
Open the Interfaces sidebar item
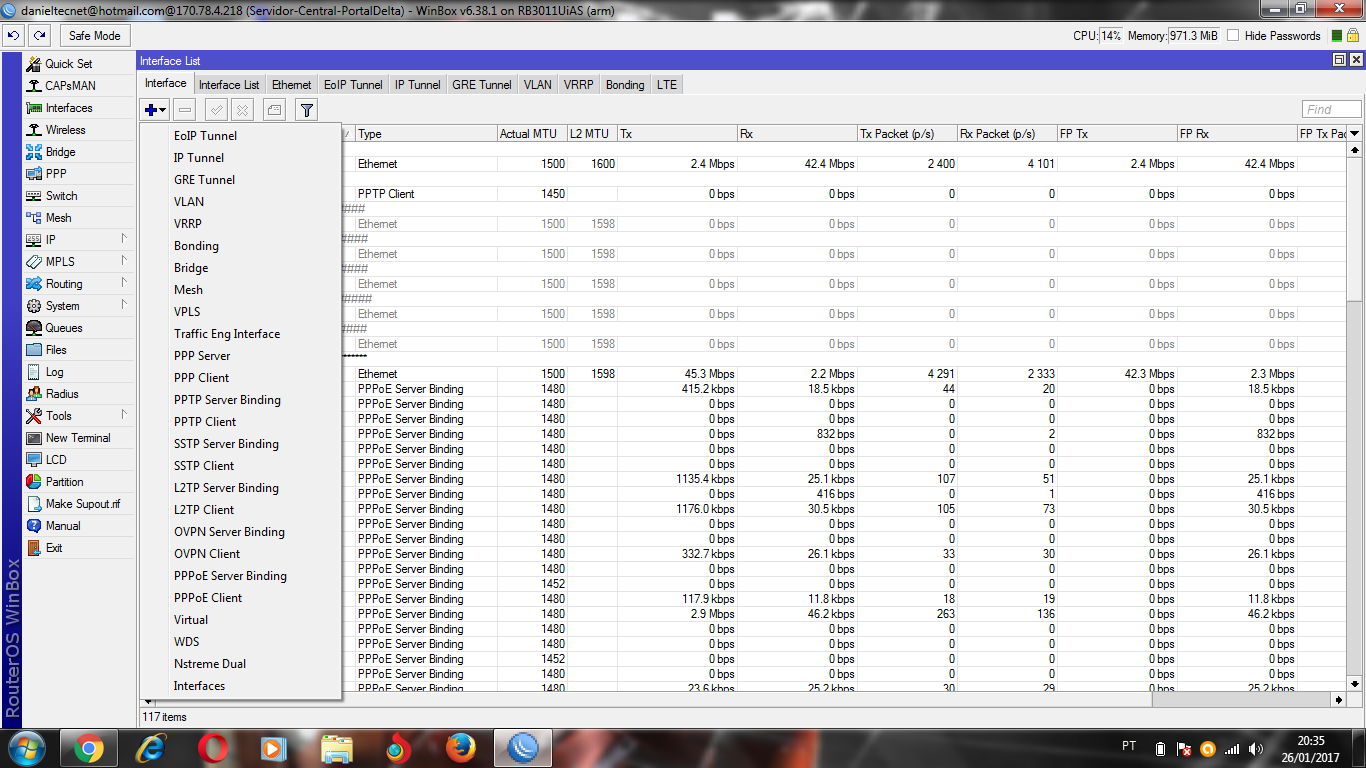(68, 108)
